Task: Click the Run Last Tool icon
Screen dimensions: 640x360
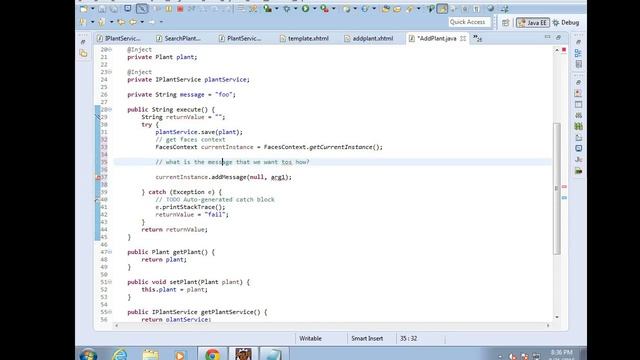Action: [324, 9]
